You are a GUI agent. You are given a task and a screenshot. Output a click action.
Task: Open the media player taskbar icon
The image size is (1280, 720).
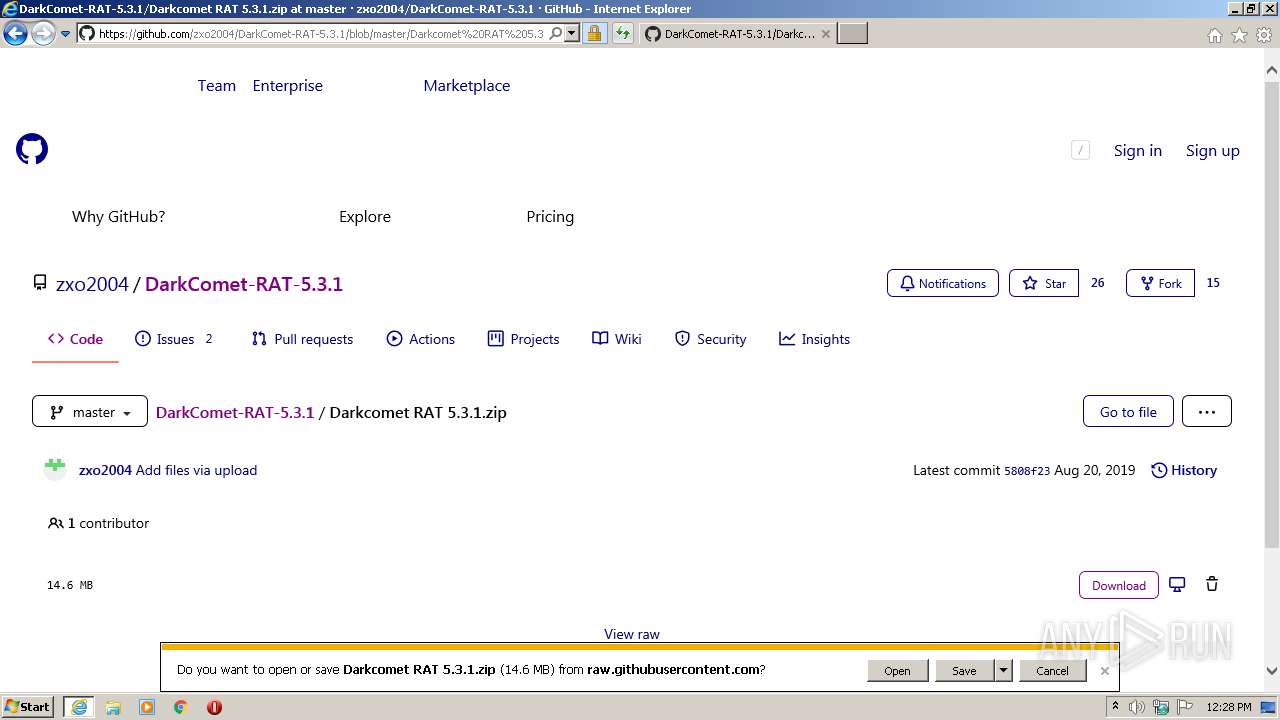coord(147,707)
